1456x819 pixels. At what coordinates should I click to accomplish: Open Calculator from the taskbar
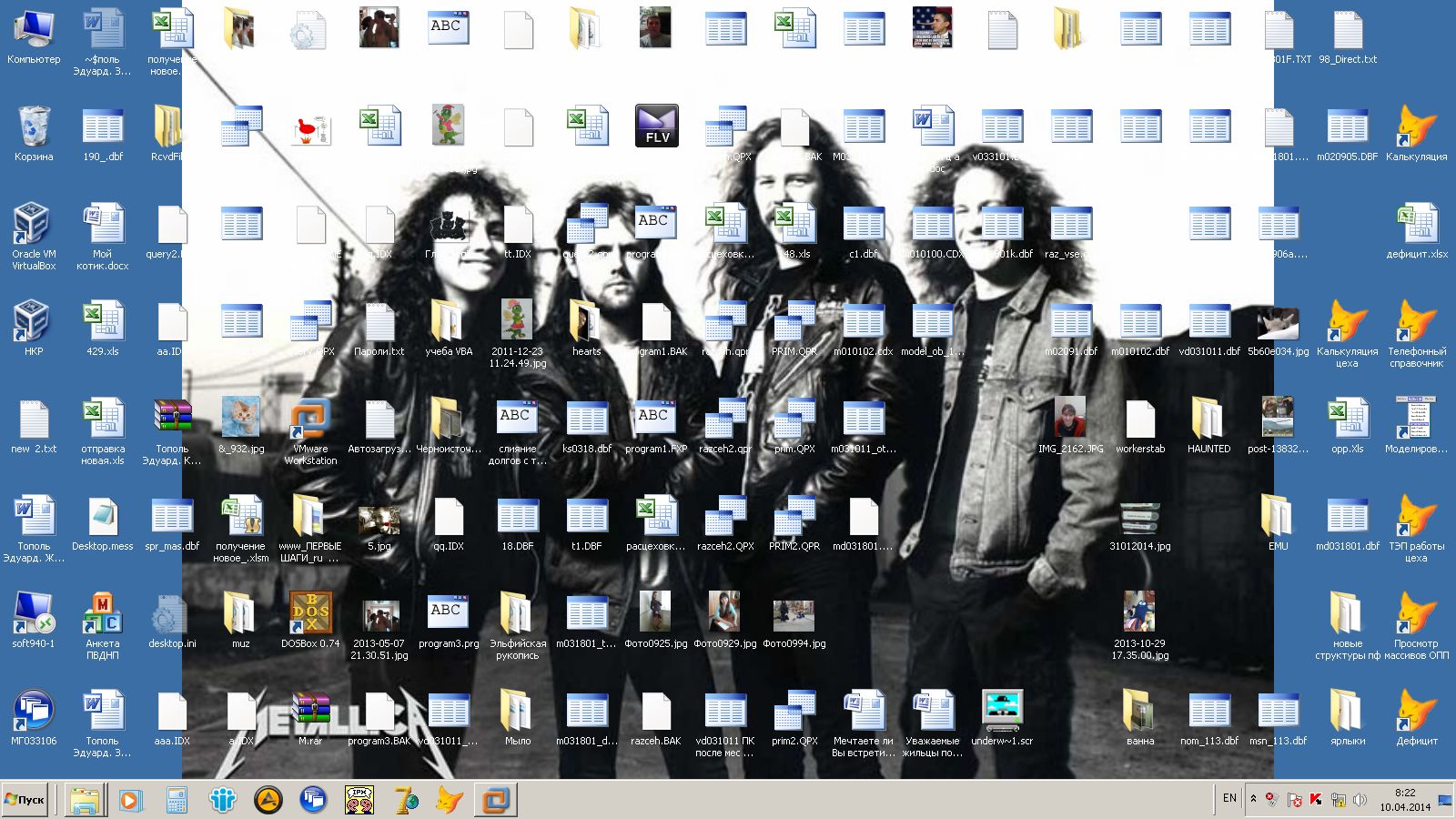click(176, 800)
